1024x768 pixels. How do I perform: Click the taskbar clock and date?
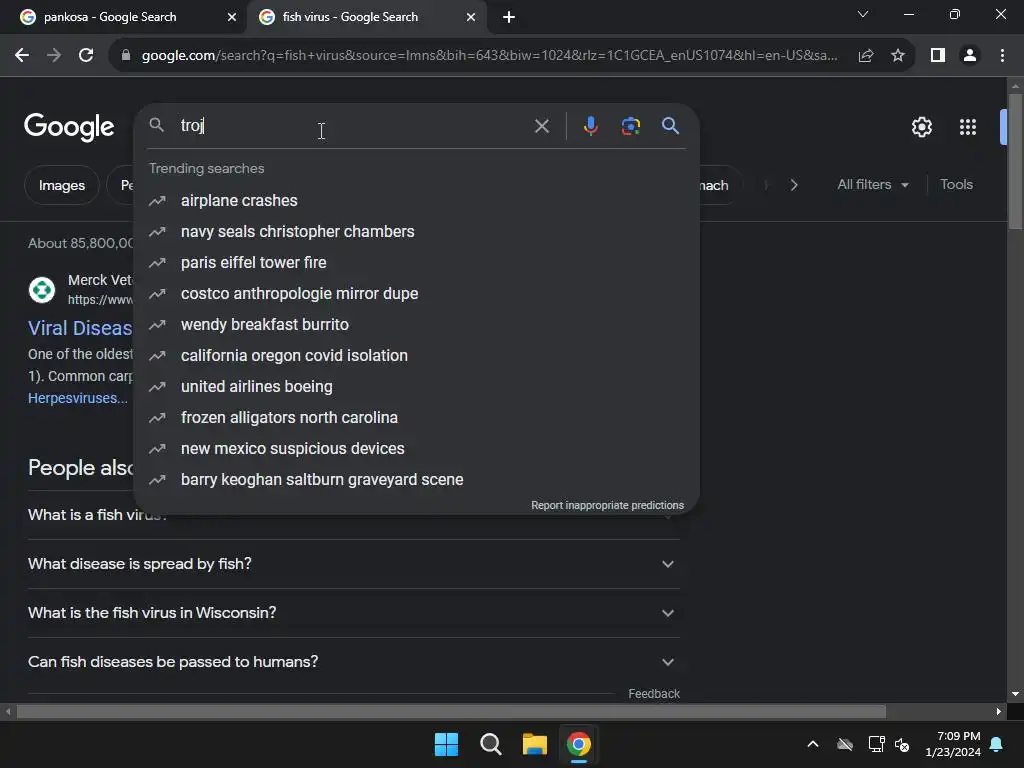953,744
